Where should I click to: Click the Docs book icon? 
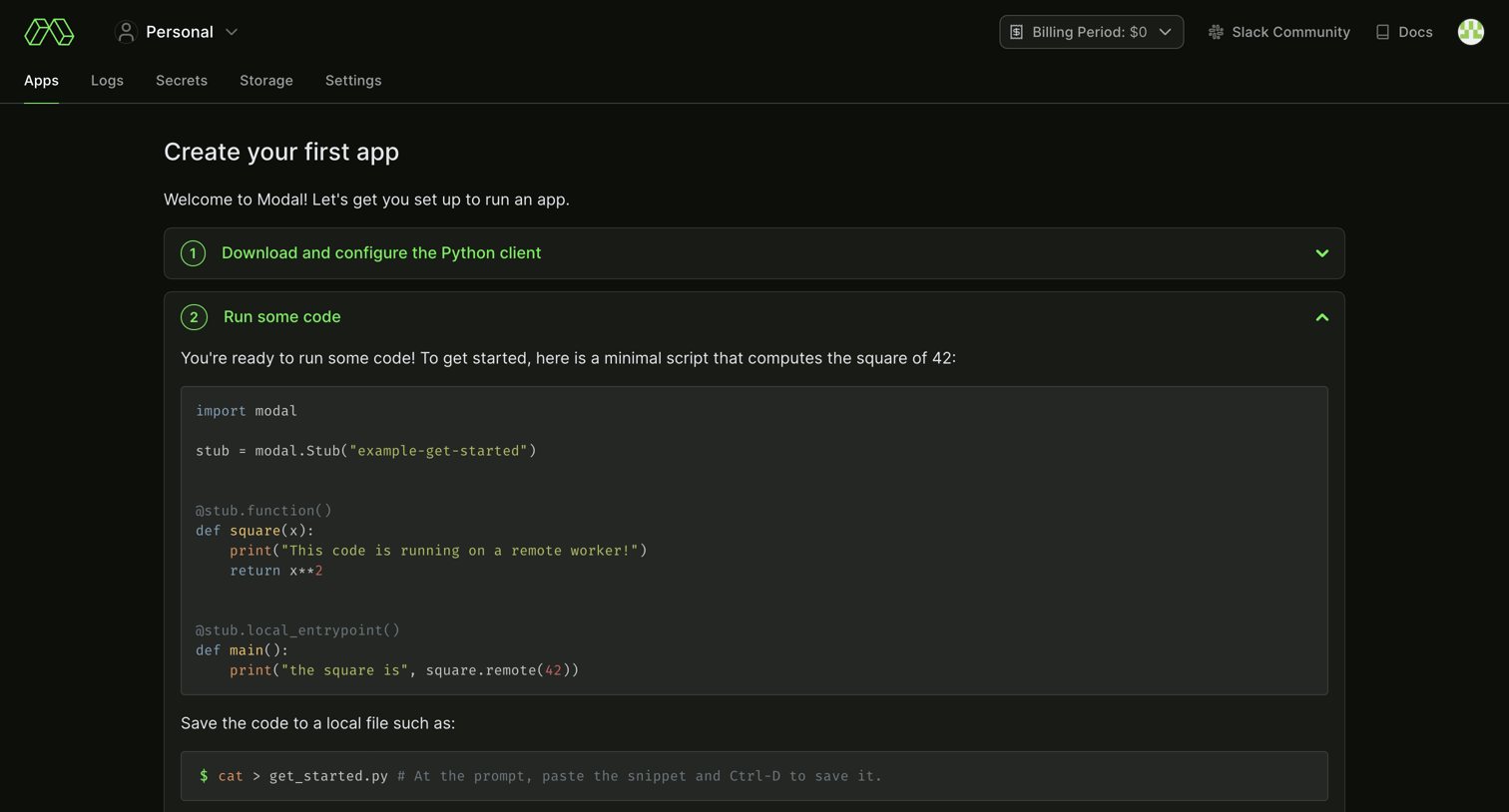[x=1382, y=32]
